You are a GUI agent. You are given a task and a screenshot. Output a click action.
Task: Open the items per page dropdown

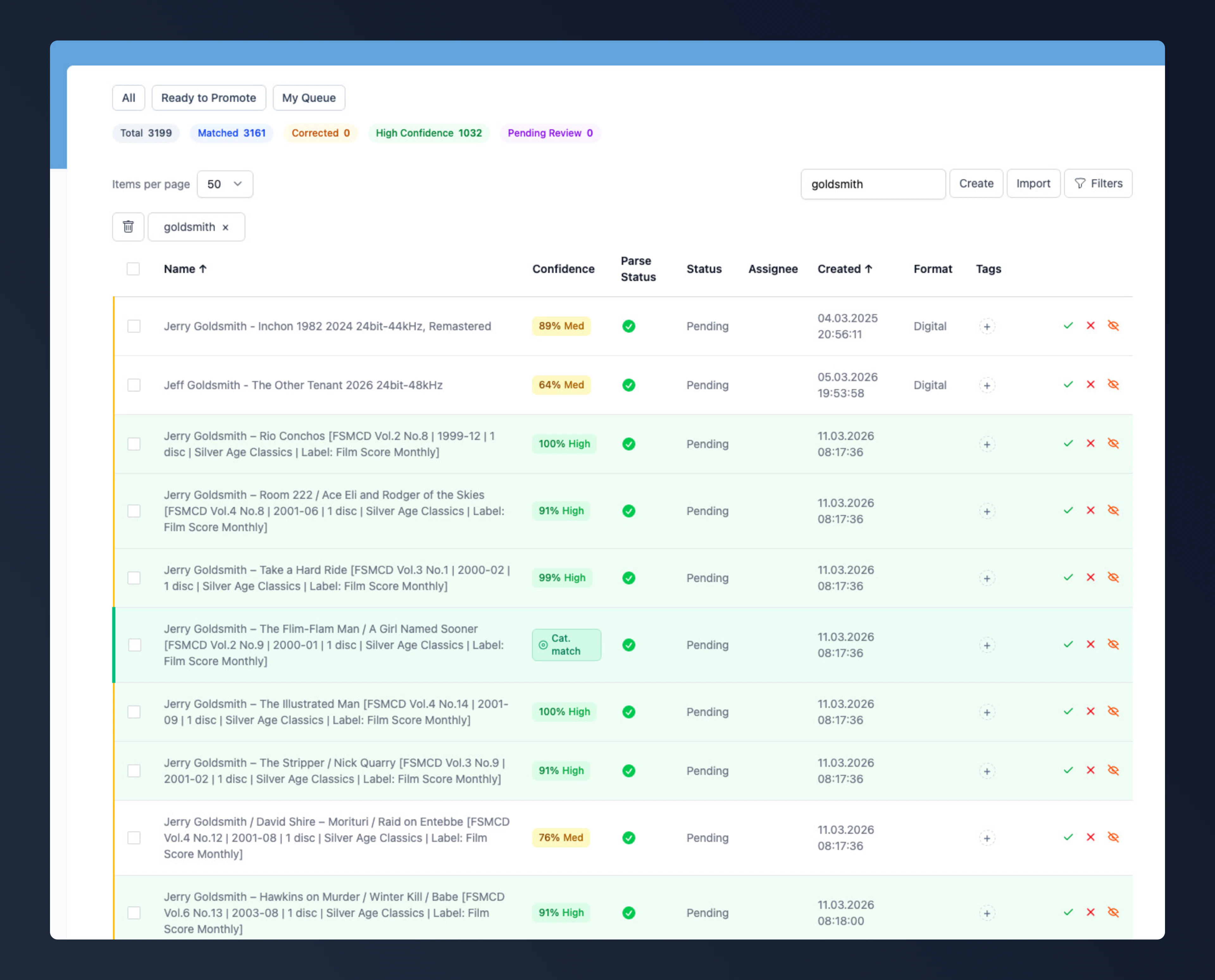(x=225, y=184)
